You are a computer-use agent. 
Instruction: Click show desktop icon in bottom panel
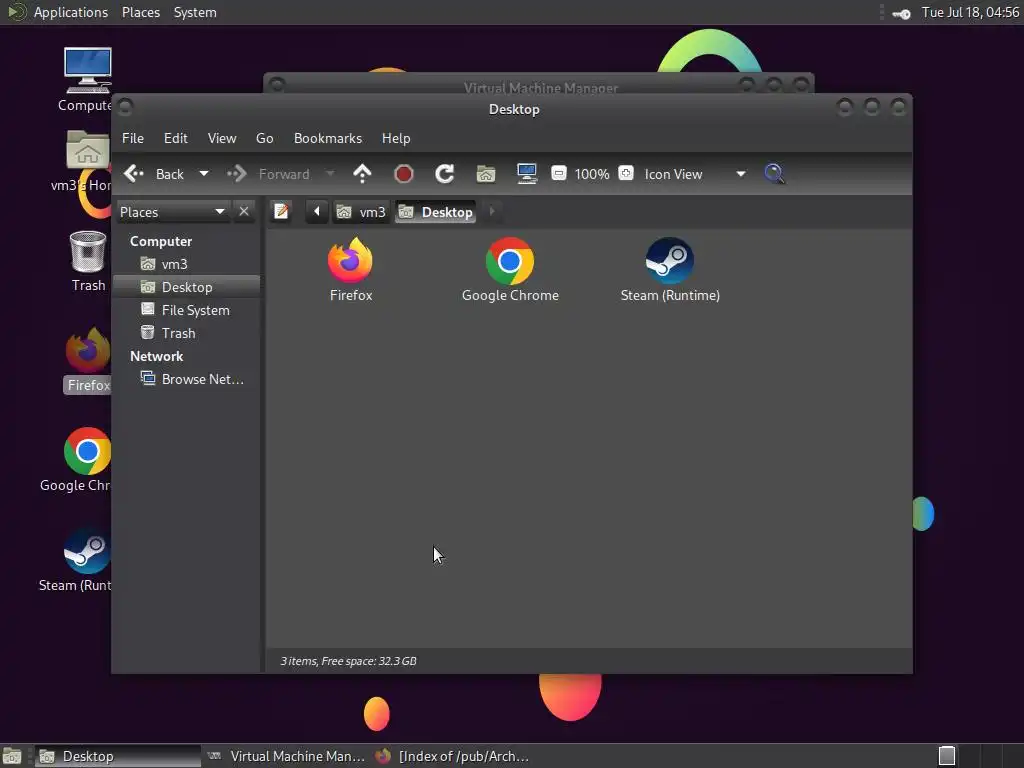click(x=12, y=756)
